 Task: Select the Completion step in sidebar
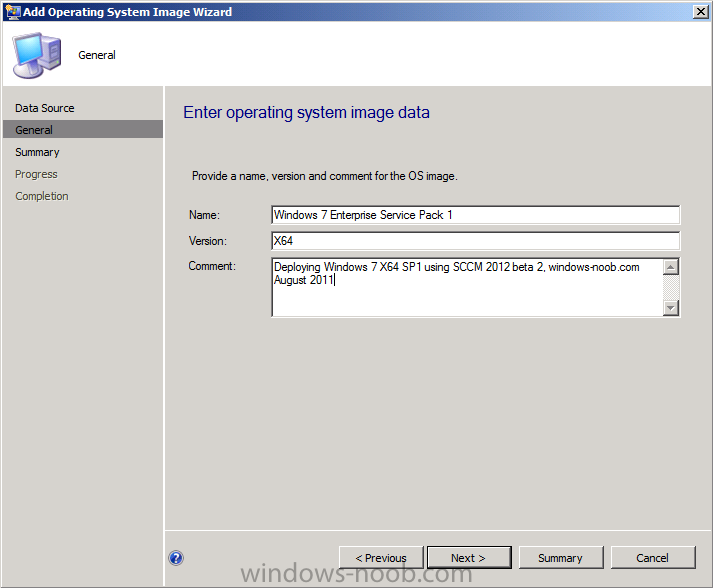point(42,196)
